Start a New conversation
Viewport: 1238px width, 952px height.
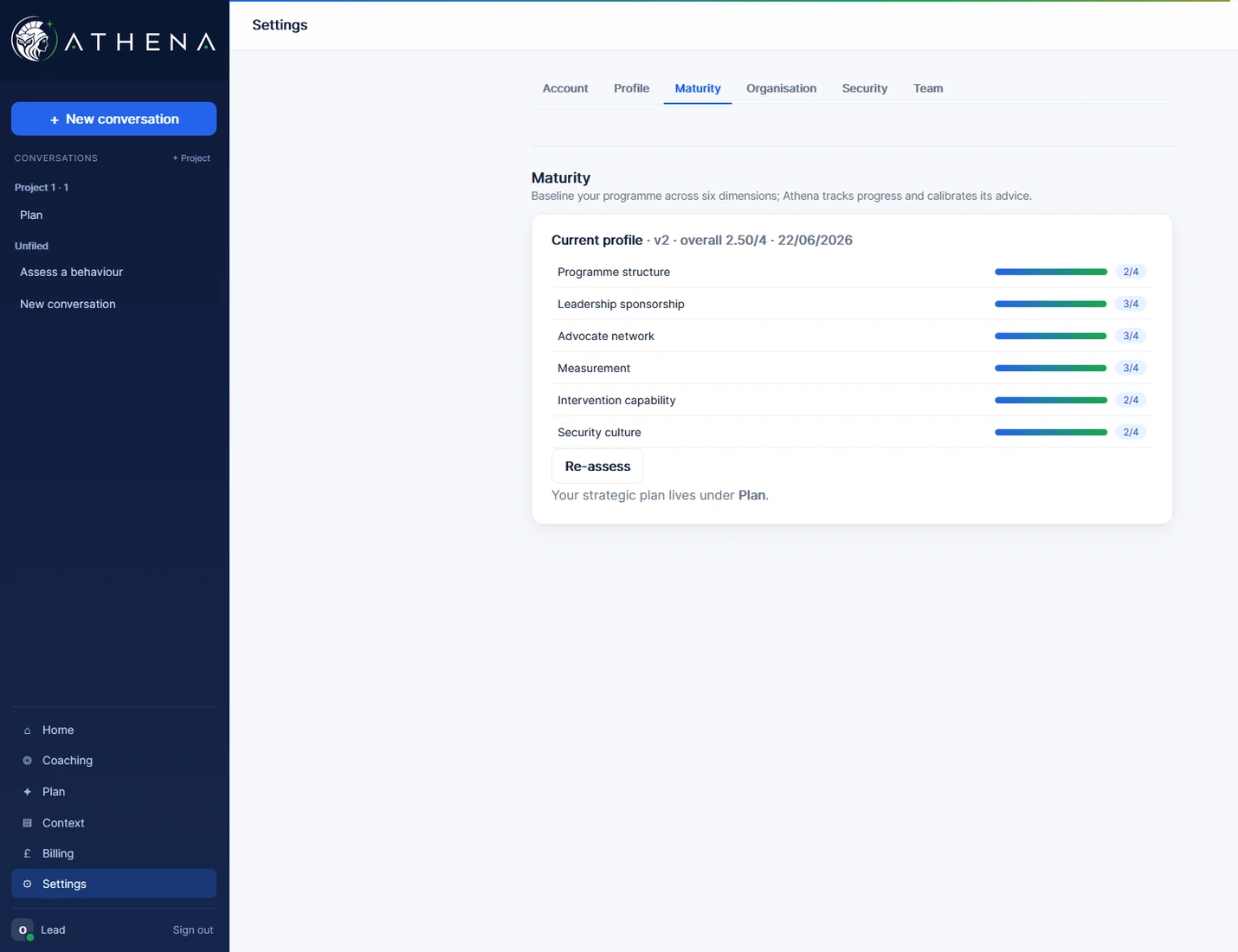[113, 119]
